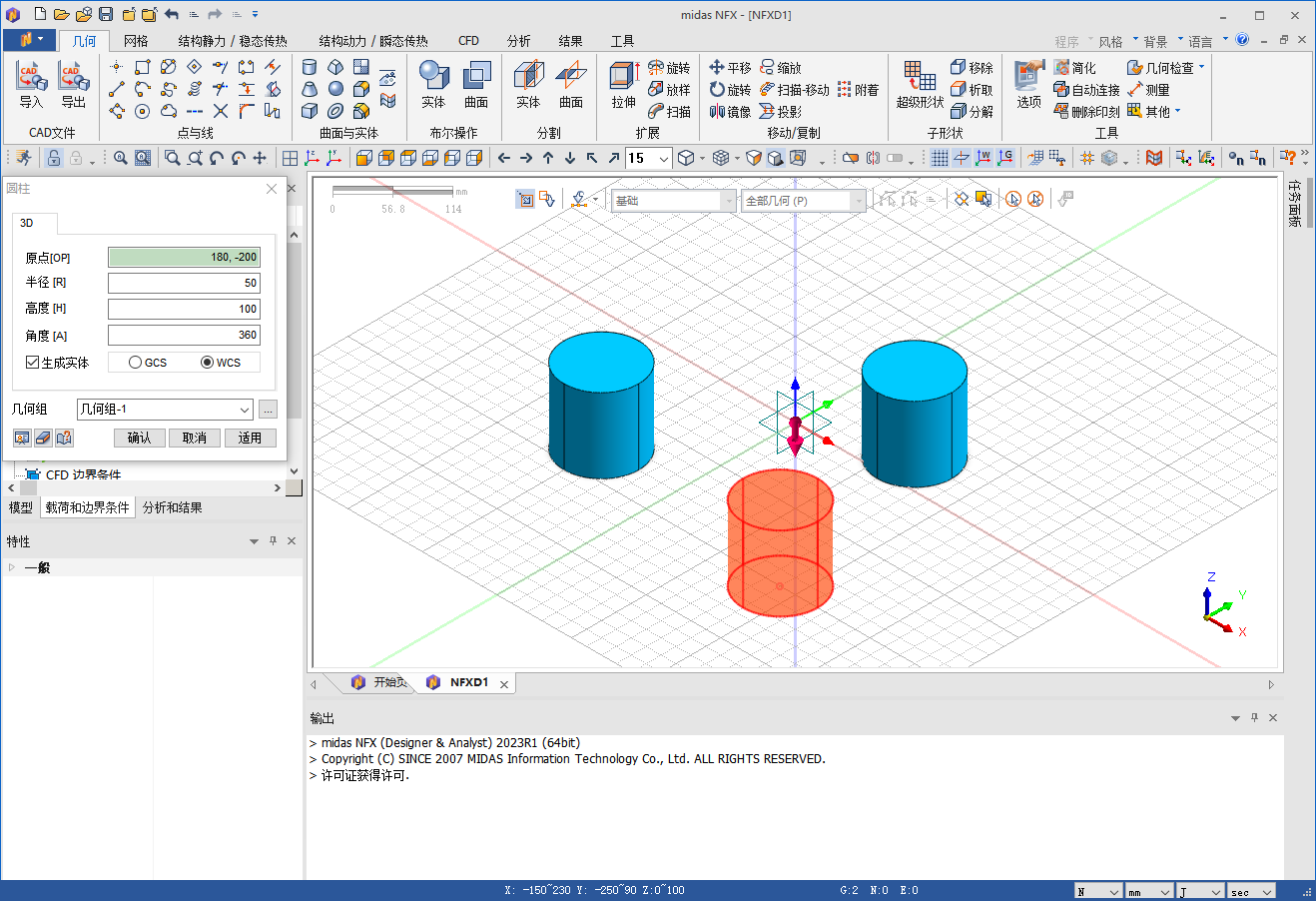Click the 适用 button

pos(250,438)
